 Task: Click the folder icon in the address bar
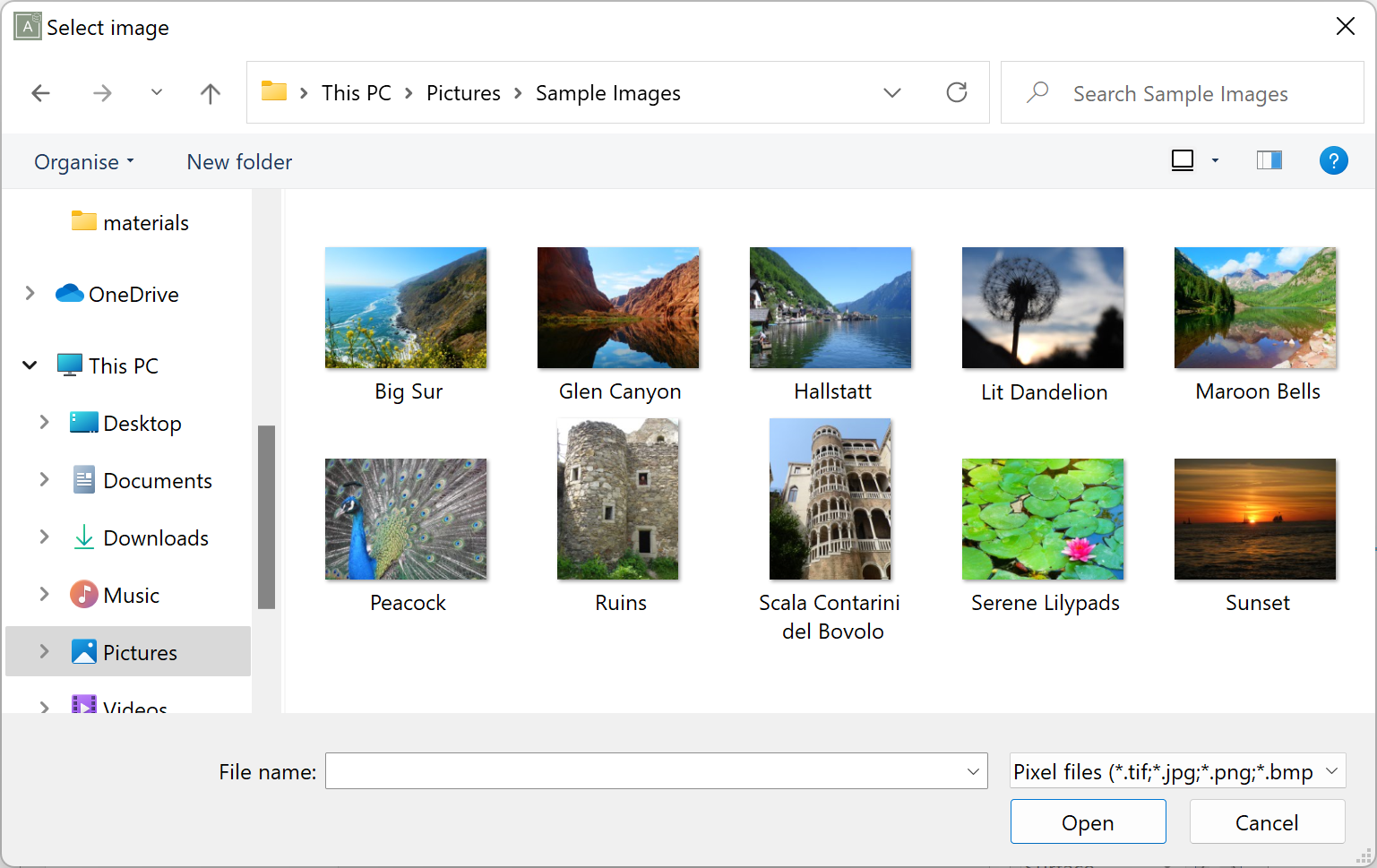[273, 91]
